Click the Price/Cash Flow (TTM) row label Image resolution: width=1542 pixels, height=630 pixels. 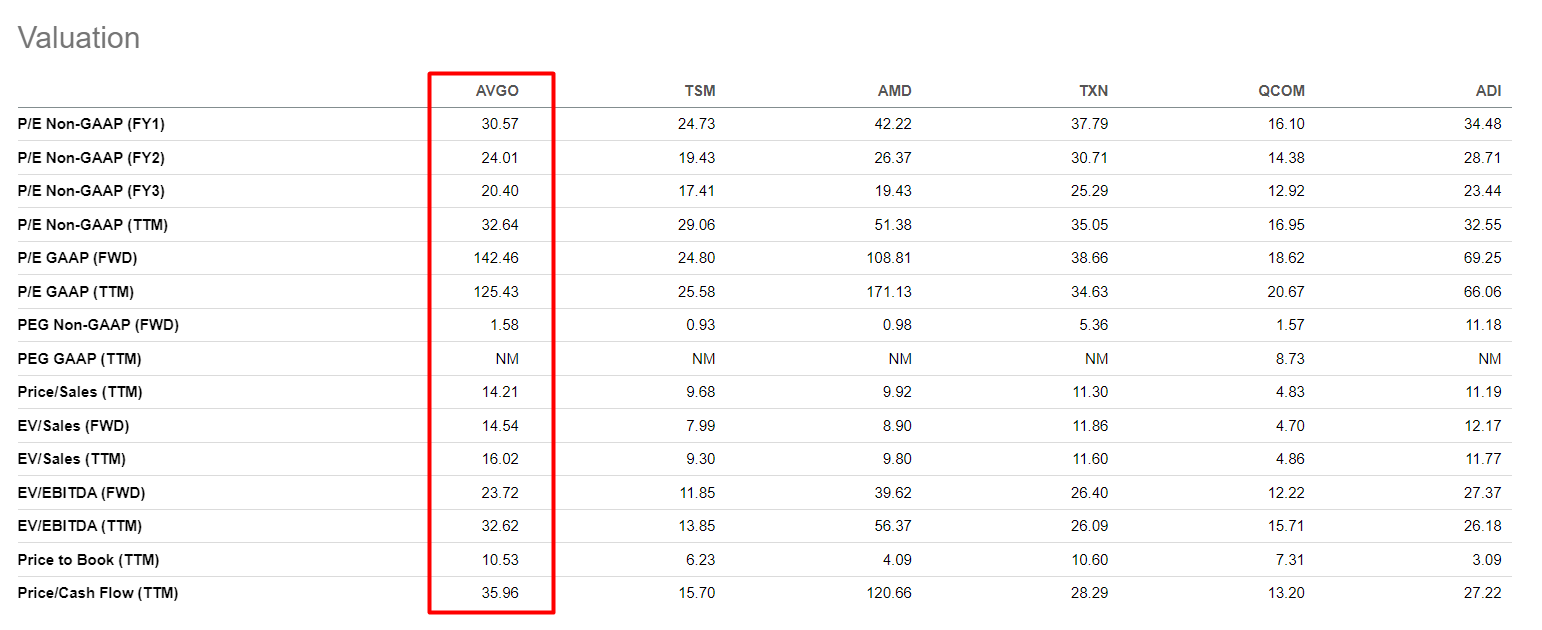[x=98, y=593]
